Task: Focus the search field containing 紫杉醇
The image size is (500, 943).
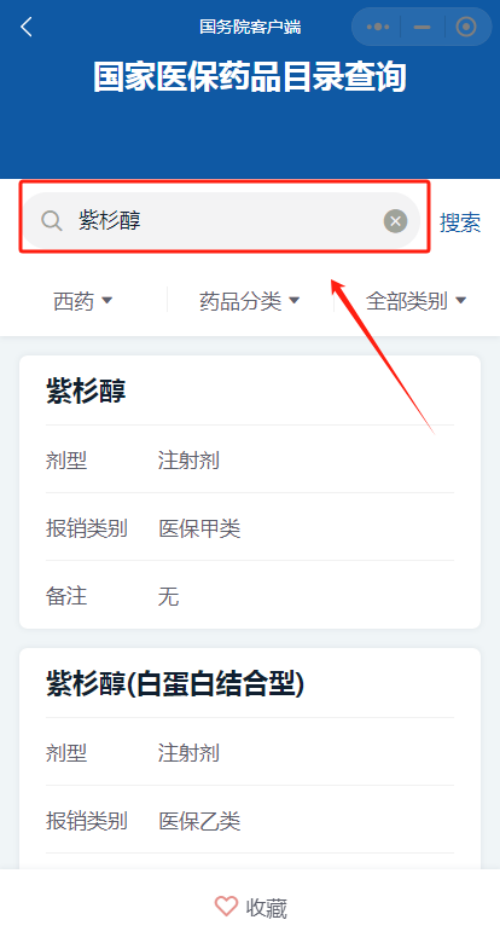Action: (x=221, y=221)
